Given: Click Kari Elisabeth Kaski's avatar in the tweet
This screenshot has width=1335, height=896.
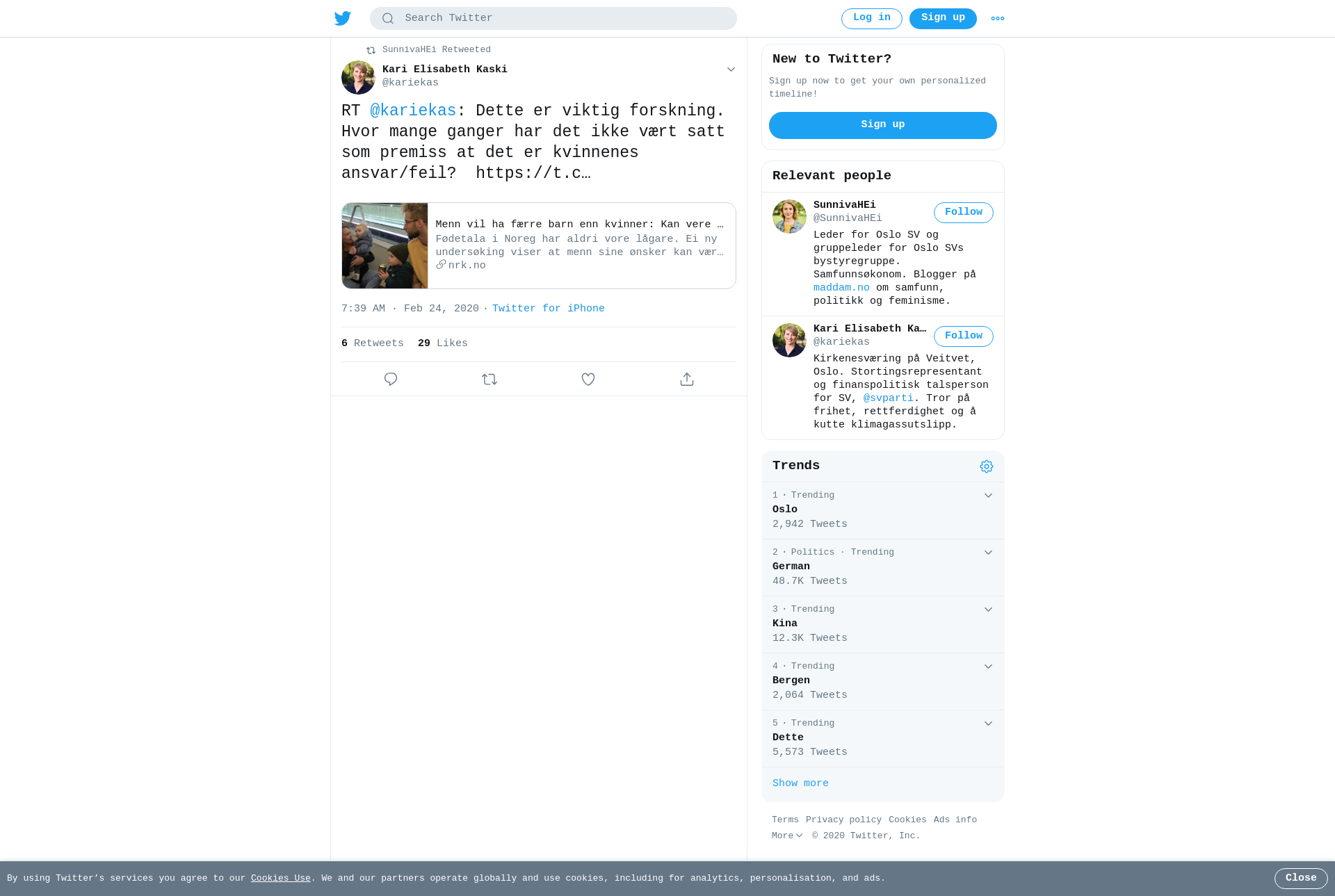Looking at the screenshot, I should pos(358,77).
